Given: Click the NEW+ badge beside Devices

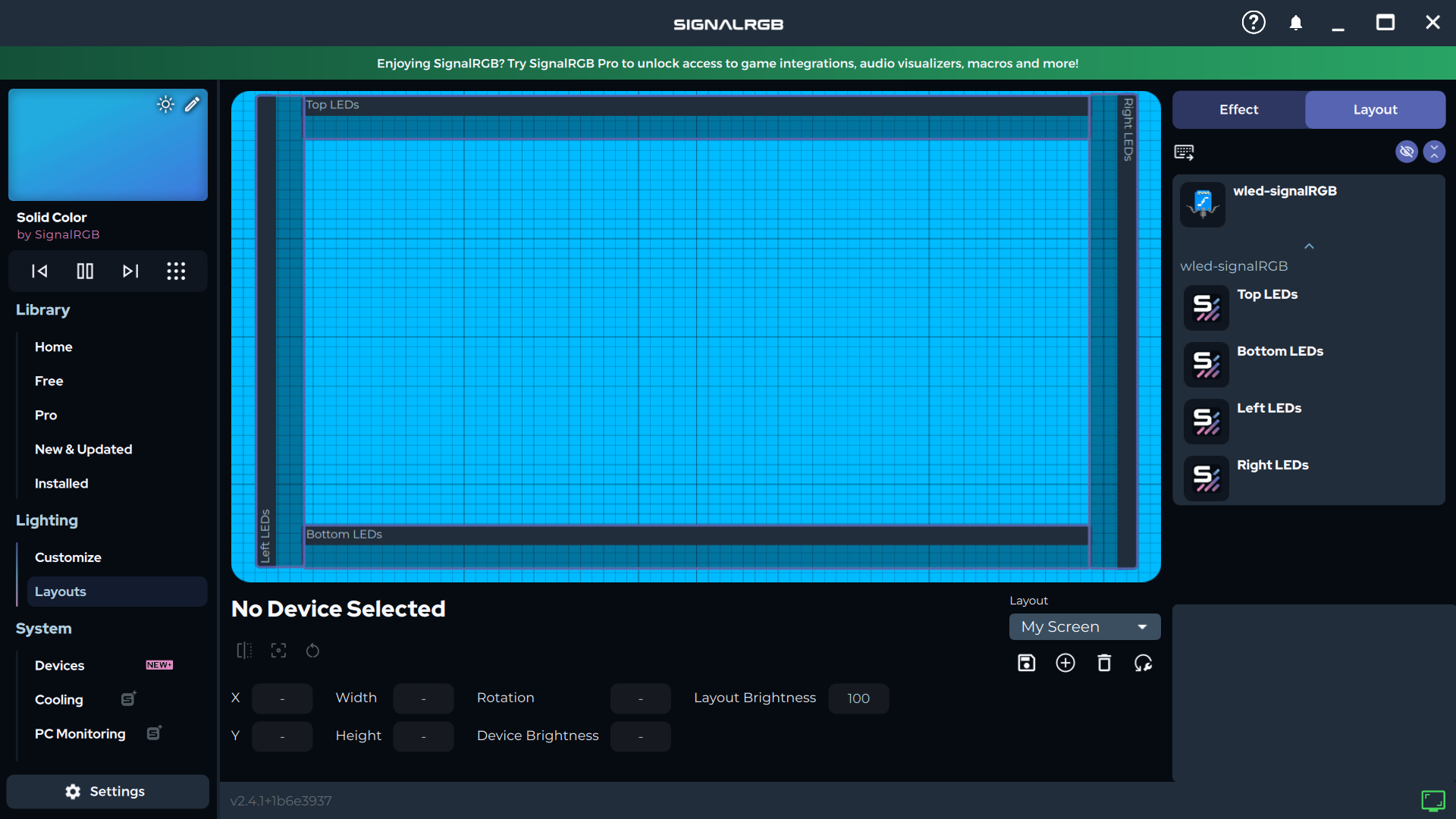Looking at the screenshot, I should coord(159,665).
